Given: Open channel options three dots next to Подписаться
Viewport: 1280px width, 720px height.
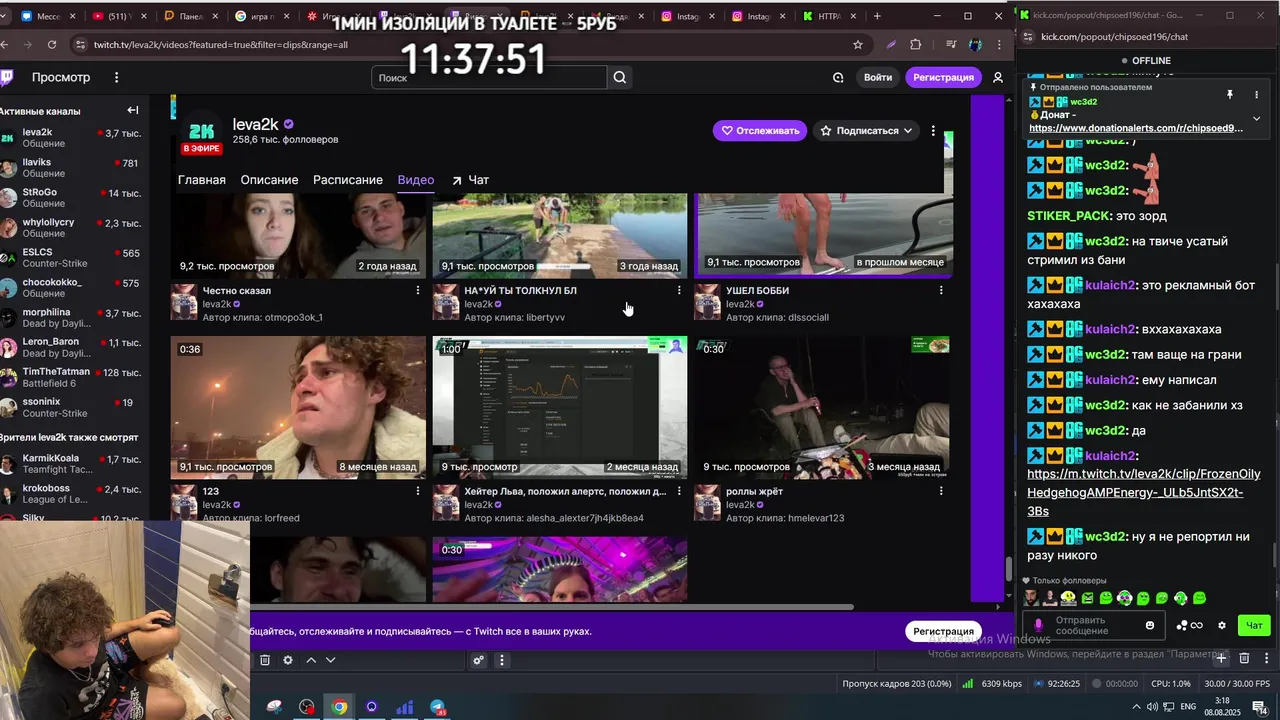Looking at the screenshot, I should [x=933, y=130].
